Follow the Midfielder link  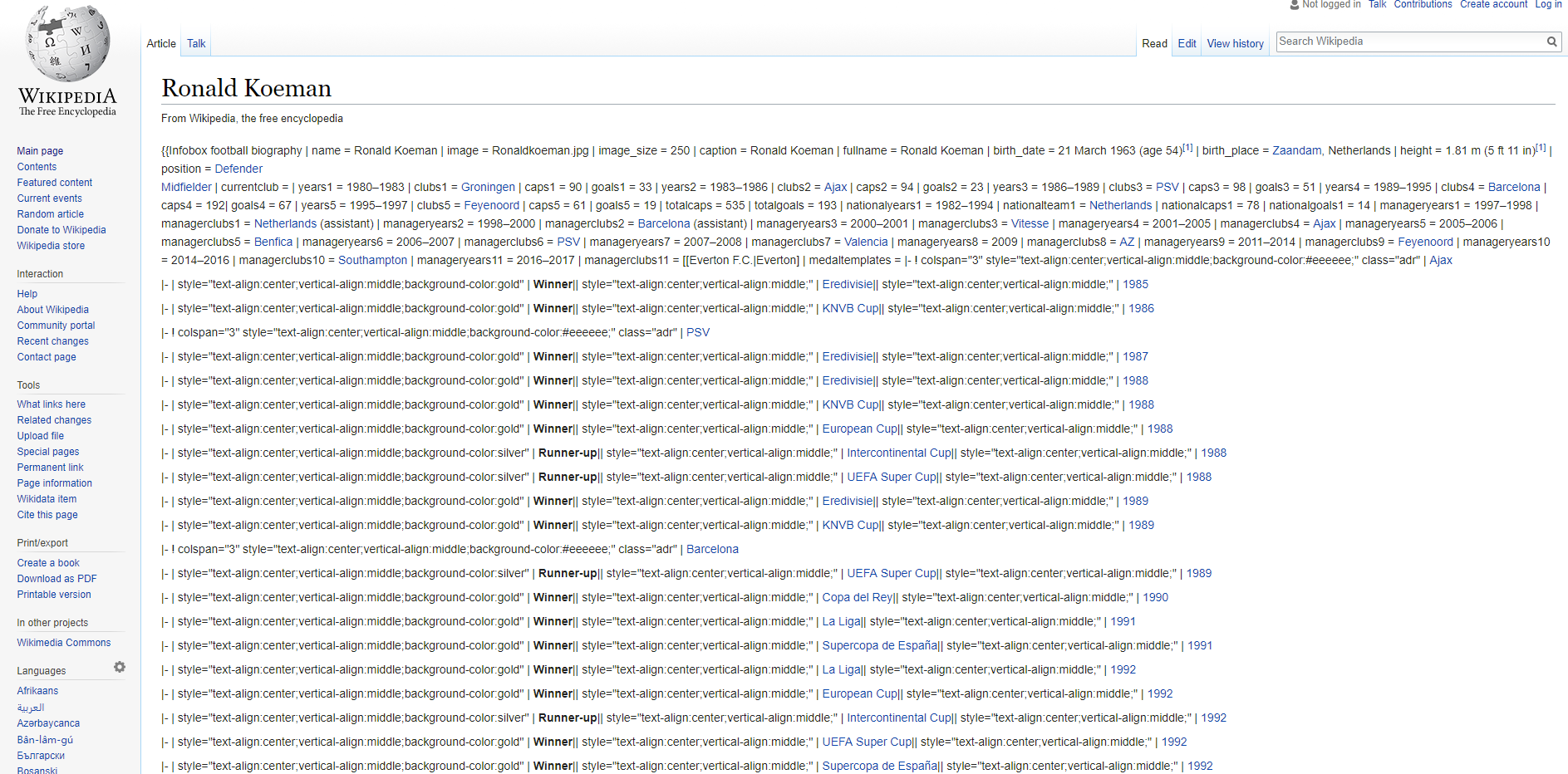click(x=186, y=187)
